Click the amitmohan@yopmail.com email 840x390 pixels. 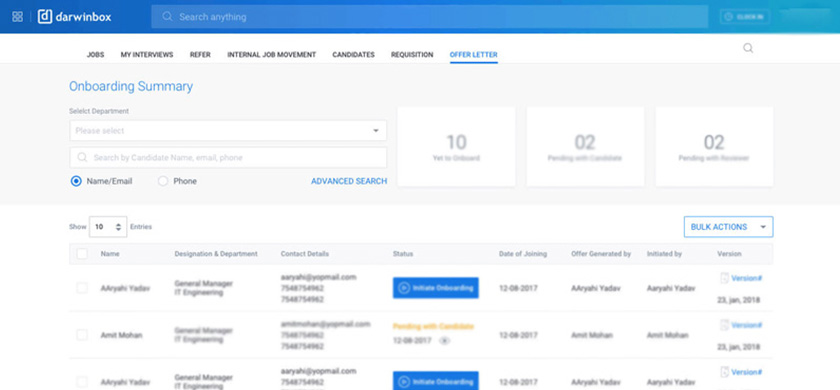coord(325,324)
